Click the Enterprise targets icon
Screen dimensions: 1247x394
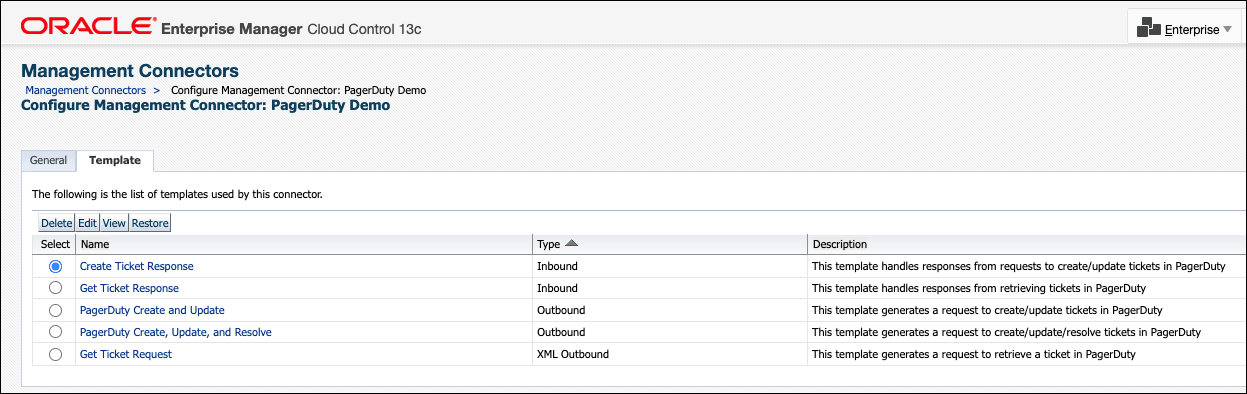click(x=1149, y=29)
